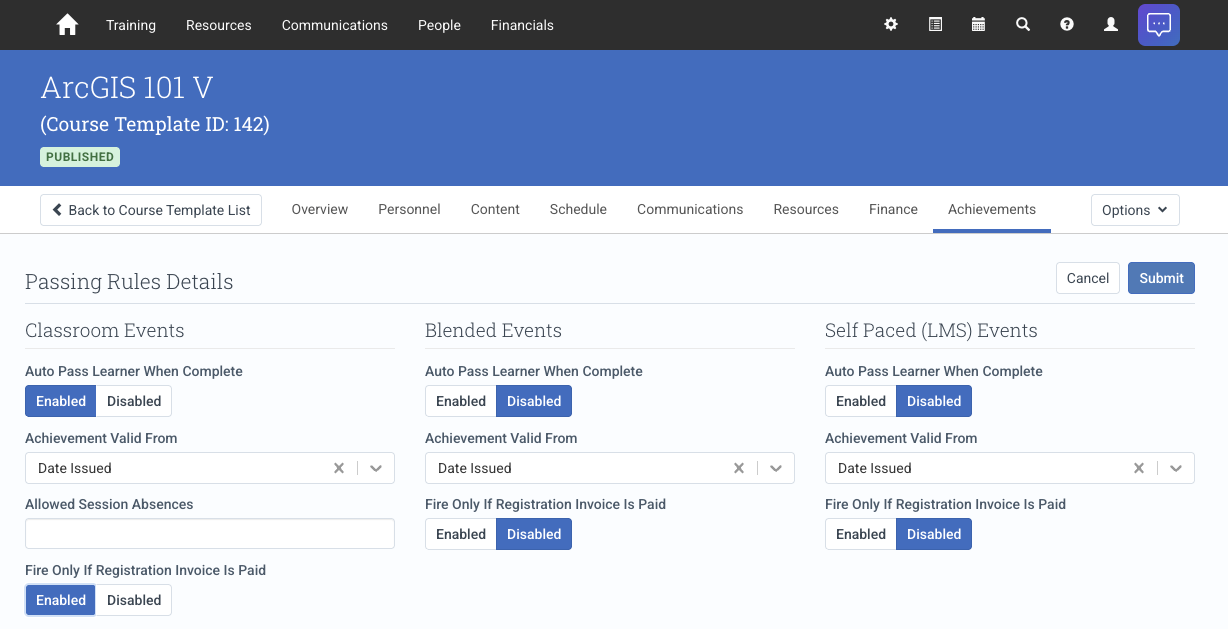The image size is (1228, 629).
Task: Disable invoice paid rule for Blended Events
Action: pyautogui.click(x=534, y=534)
